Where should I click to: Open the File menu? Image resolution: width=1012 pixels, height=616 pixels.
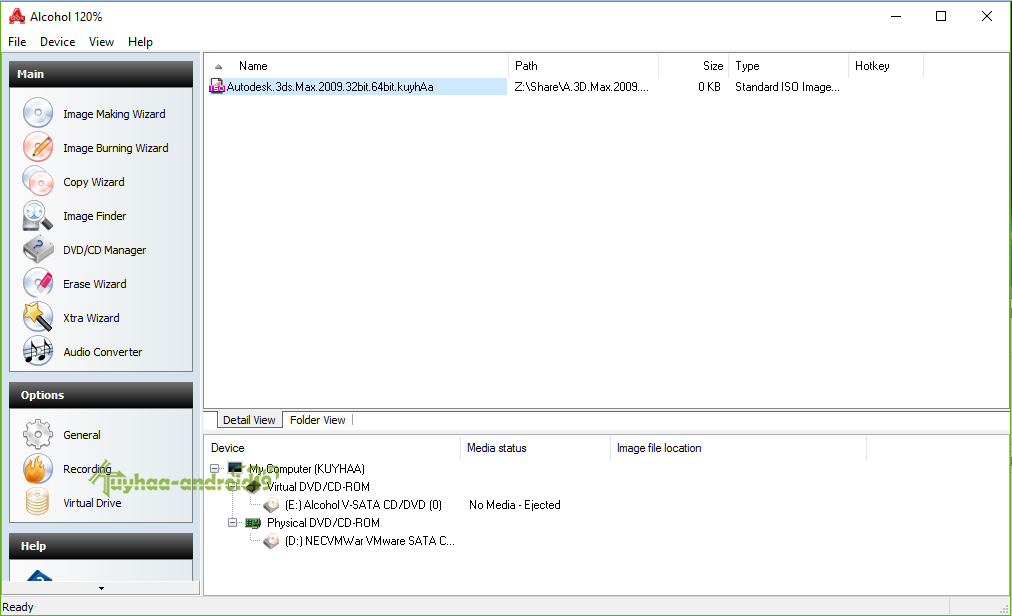coord(17,42)
